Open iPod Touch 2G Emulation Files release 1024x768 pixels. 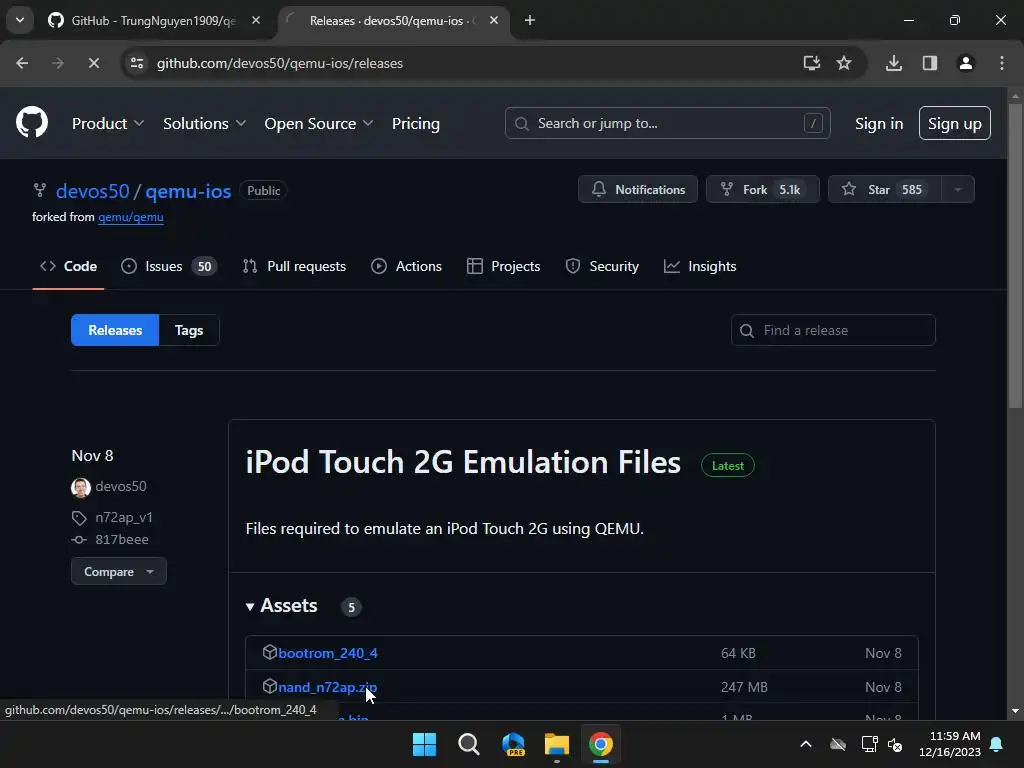pos(462,462)
